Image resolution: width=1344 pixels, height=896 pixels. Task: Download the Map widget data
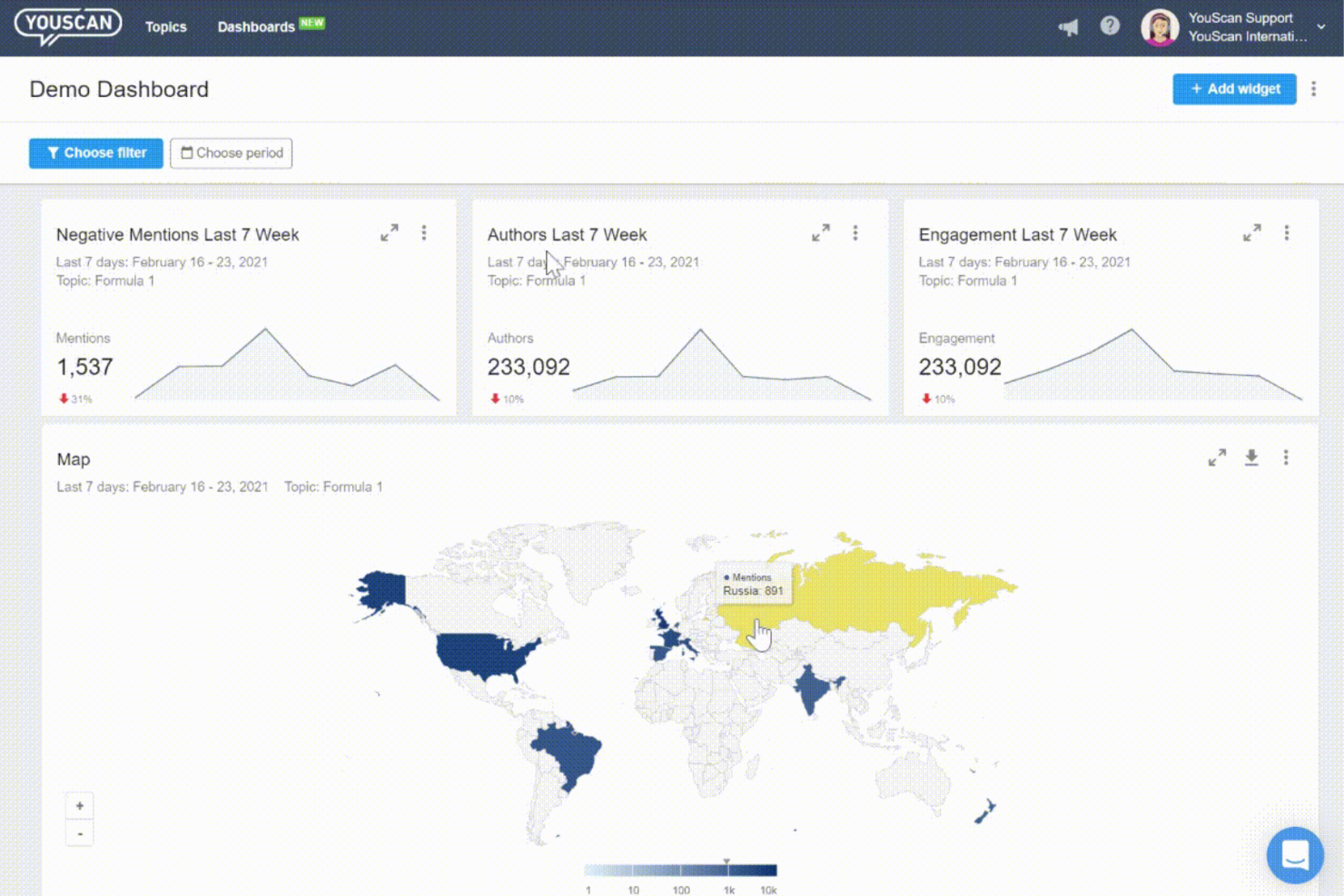[x=1252, y=458]
